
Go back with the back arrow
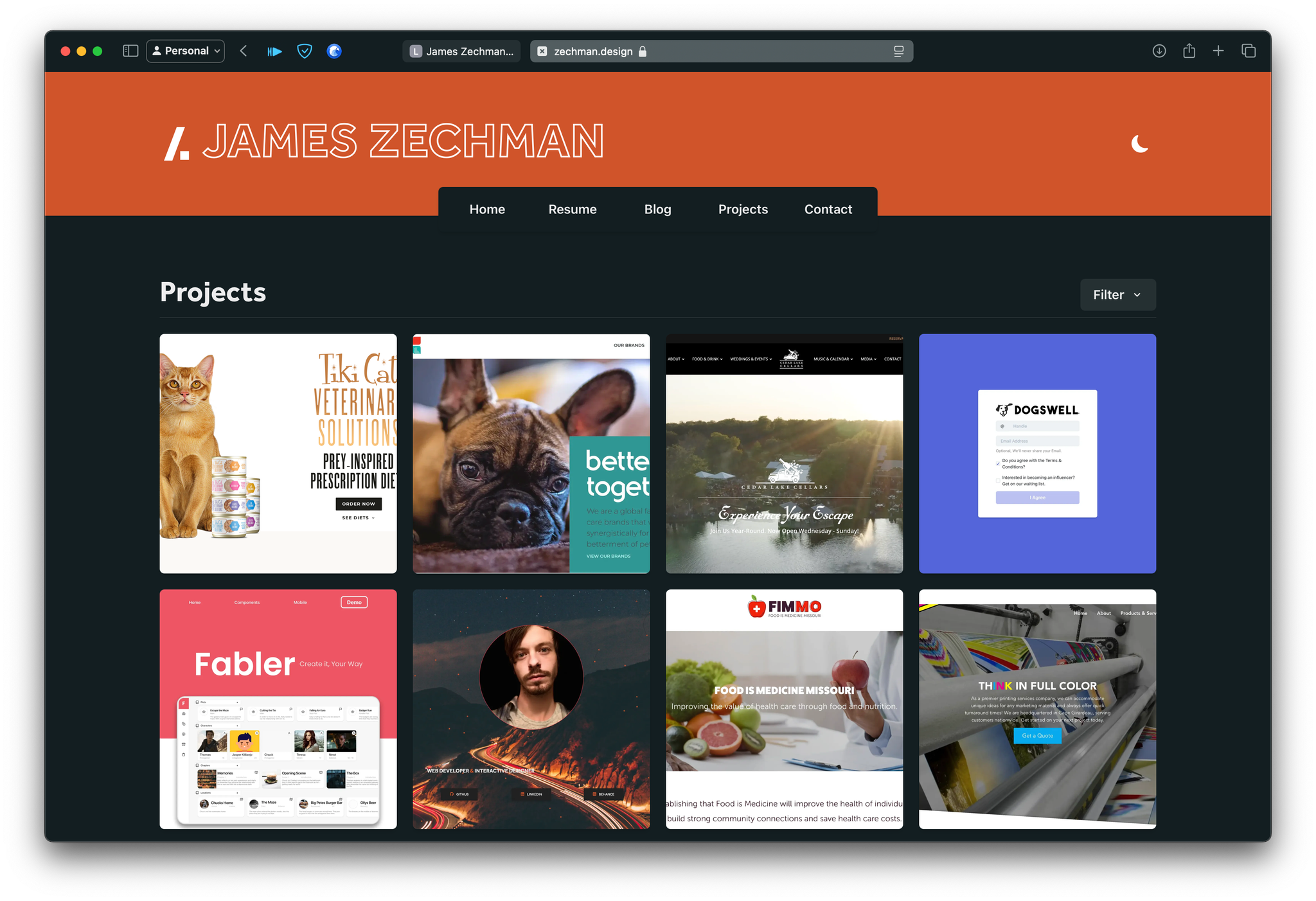click(x=244, y=51)
